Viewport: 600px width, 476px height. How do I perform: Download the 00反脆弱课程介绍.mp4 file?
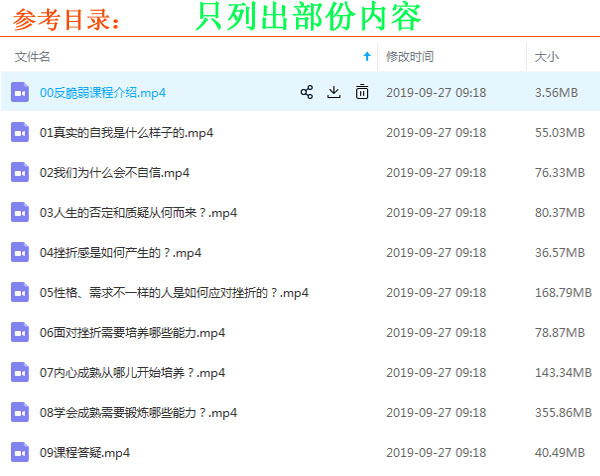click(334, 92)
